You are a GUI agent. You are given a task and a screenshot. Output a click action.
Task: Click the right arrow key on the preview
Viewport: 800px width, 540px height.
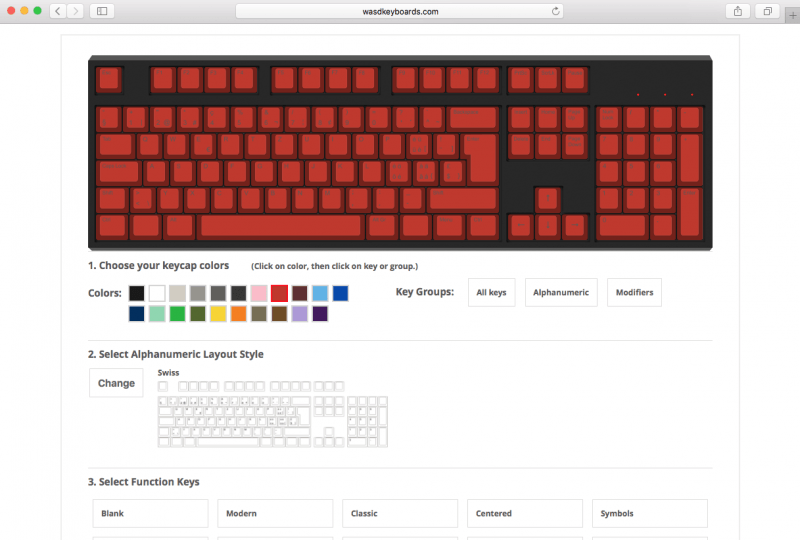tap(575, 225)
